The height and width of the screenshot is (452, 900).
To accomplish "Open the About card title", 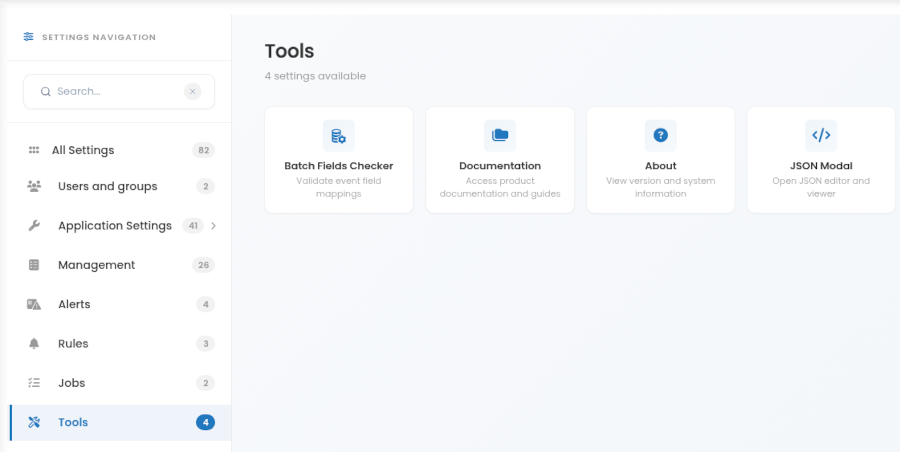I will point(661,165).
